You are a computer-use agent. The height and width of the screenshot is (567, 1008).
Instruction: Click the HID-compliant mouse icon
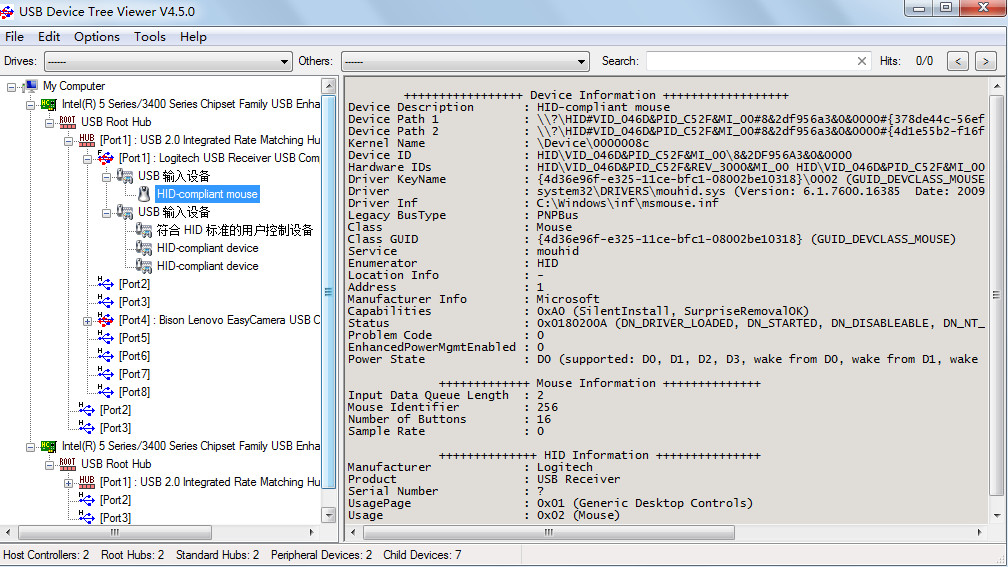[144, 194]
